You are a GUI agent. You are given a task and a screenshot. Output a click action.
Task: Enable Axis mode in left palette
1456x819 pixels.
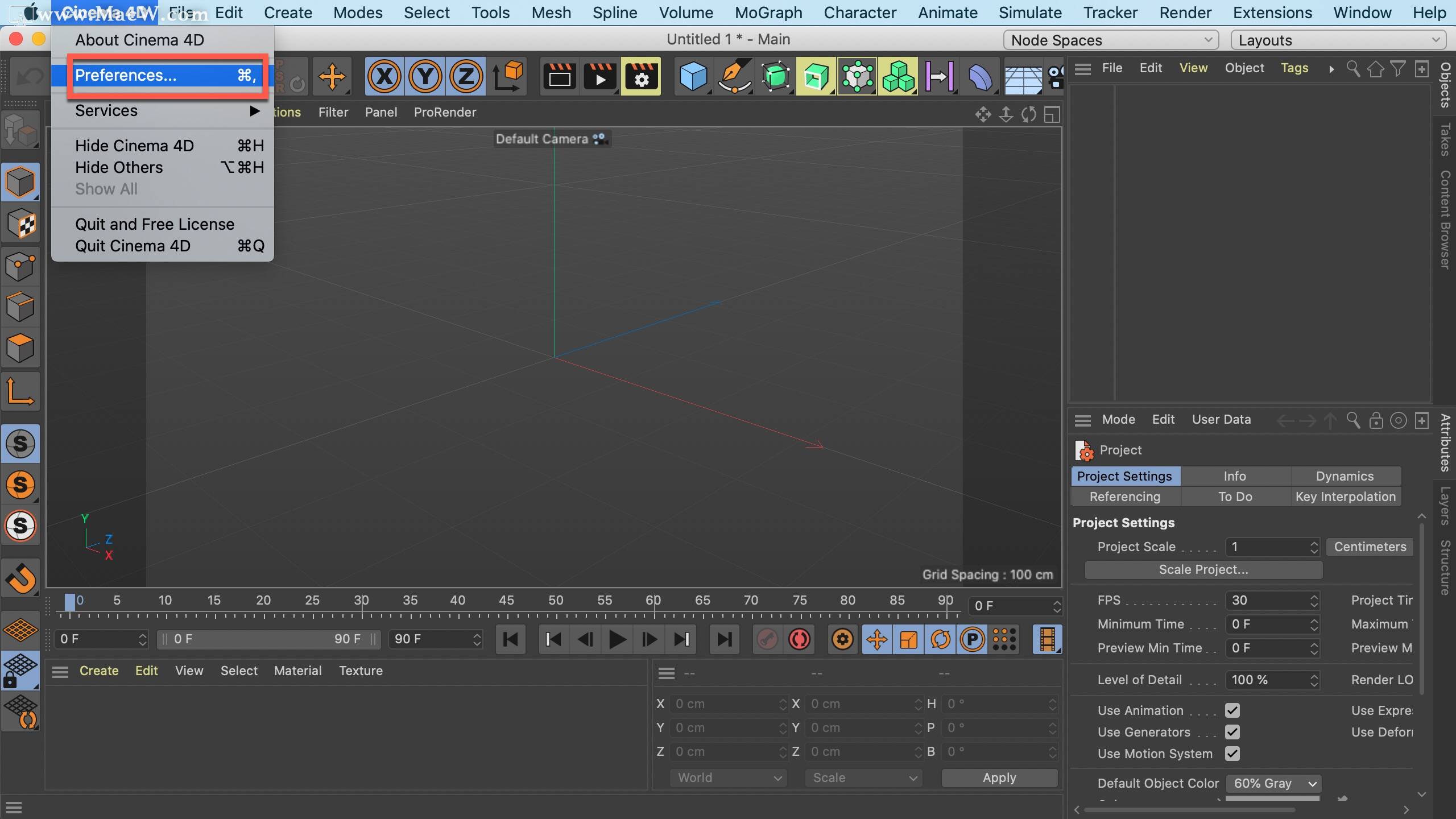(x=20, y=391)
